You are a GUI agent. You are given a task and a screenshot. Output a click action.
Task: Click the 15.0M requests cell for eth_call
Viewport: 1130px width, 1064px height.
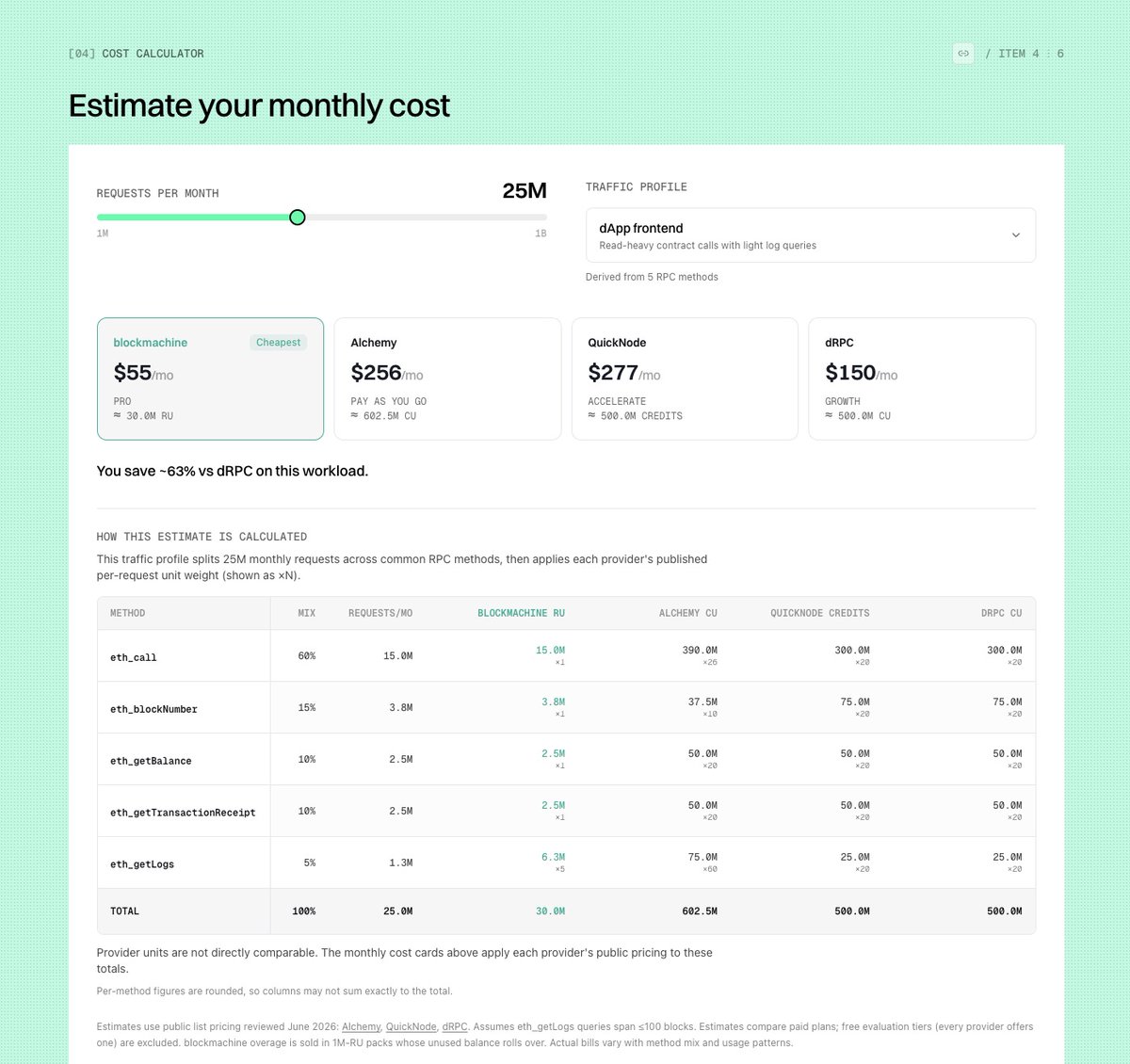(x=397, y=656)
